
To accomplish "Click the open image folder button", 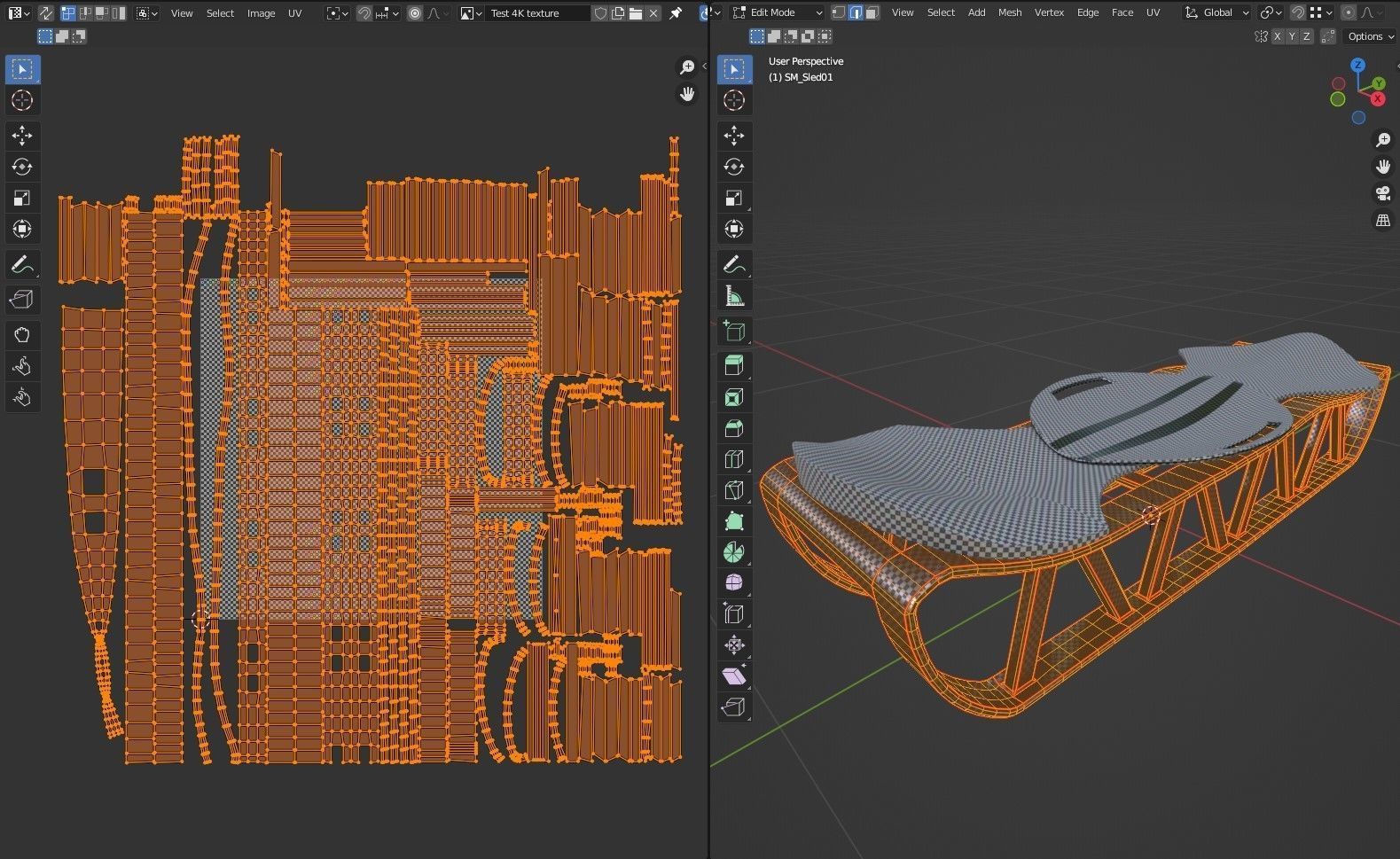I will [636, 13].
